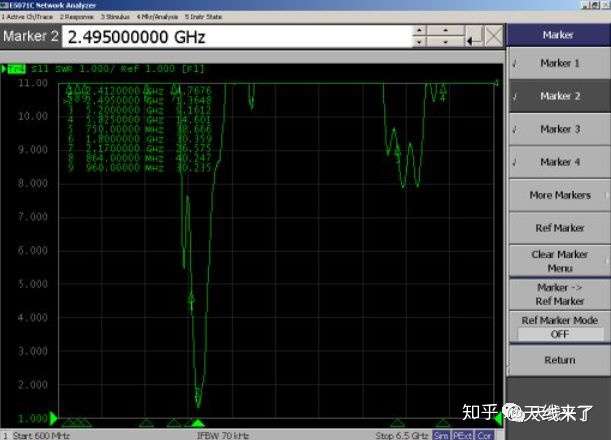611x440 pixels.
Task: Open the Clear Marker Menu submenu
Action: click(x=560, y=261)
